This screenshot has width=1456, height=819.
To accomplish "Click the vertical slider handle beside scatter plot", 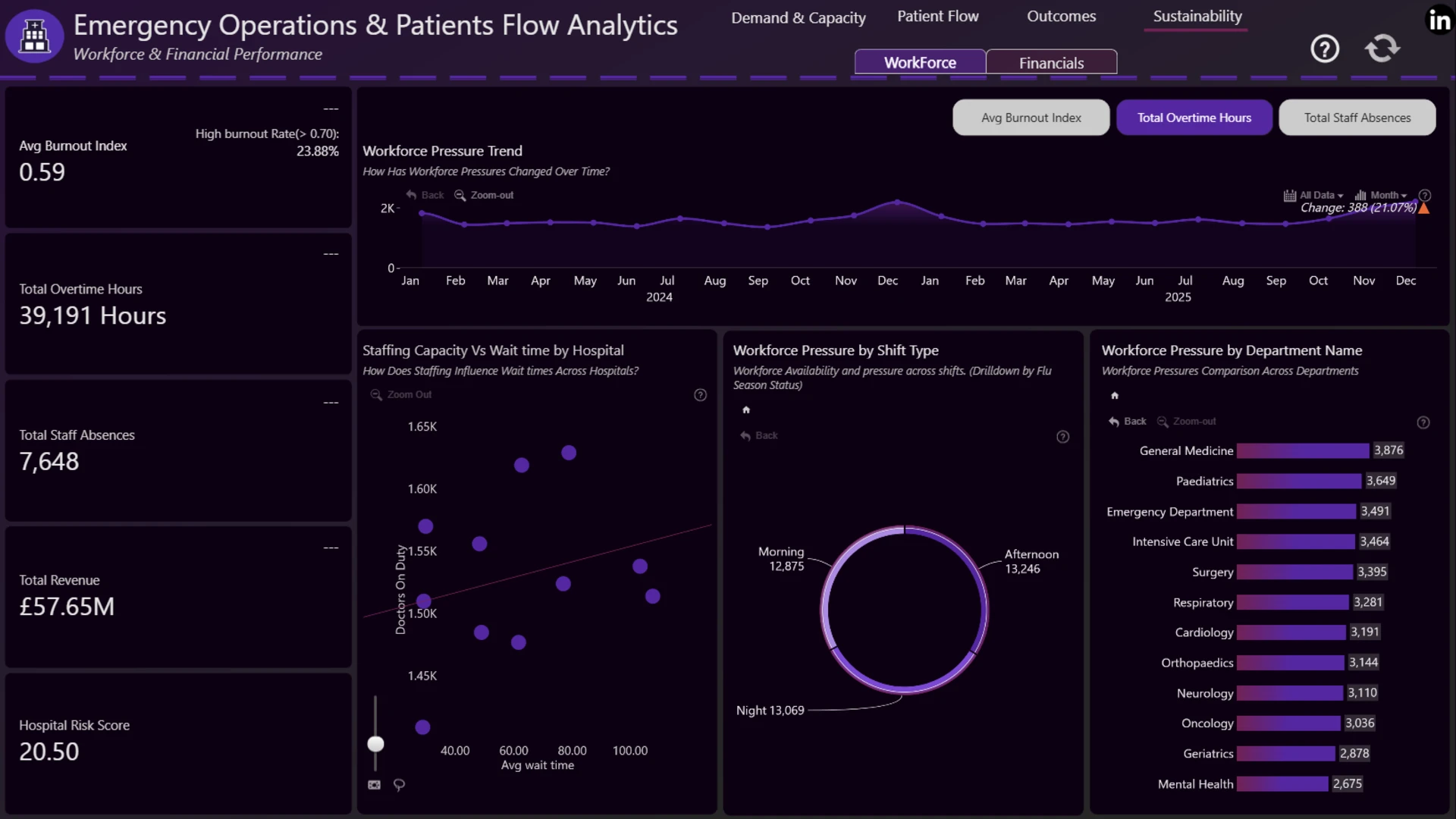I will pos(375,744).
